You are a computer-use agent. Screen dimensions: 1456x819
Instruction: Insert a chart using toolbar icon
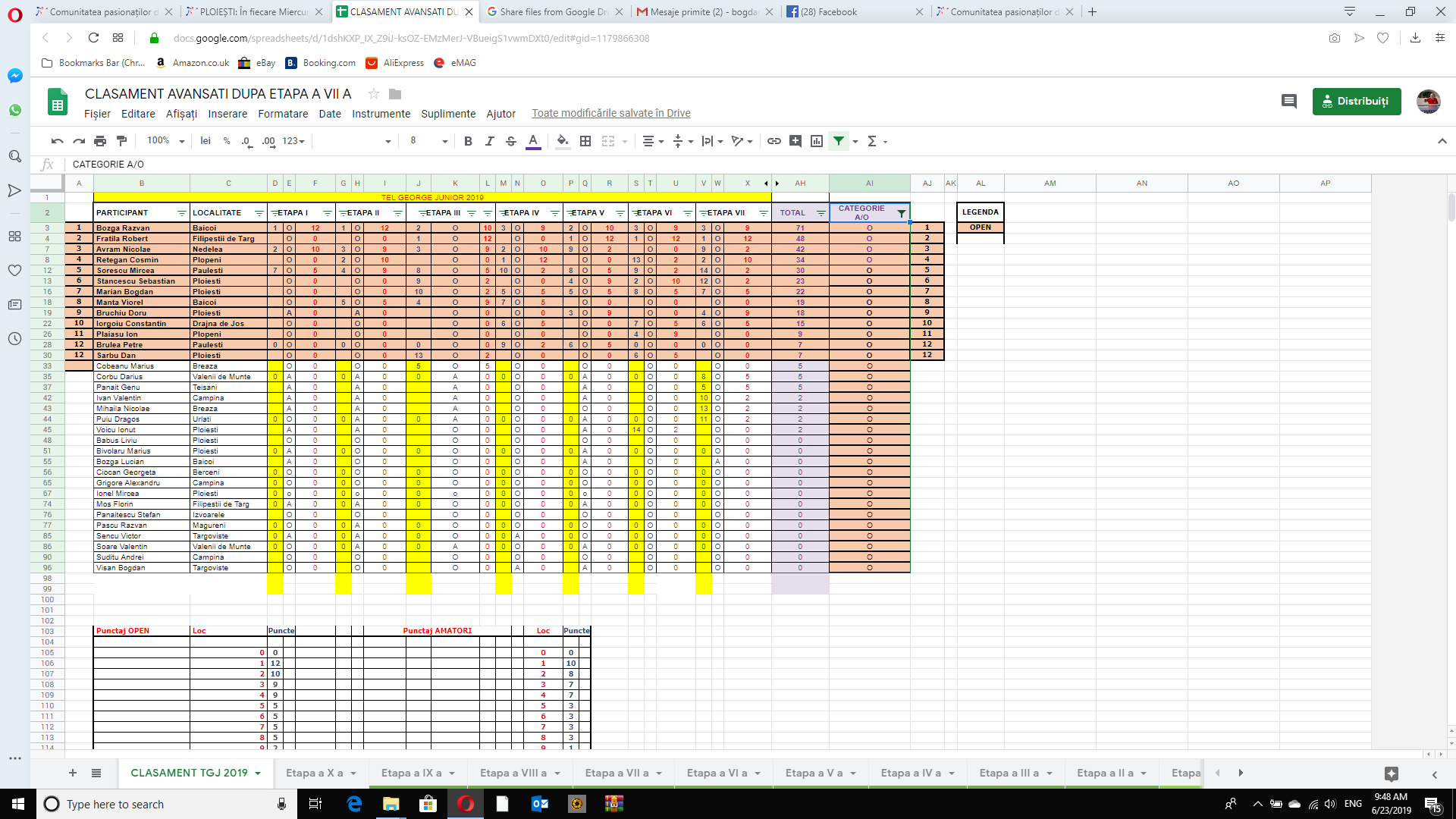pyautogui.click(x=817, y=141)
